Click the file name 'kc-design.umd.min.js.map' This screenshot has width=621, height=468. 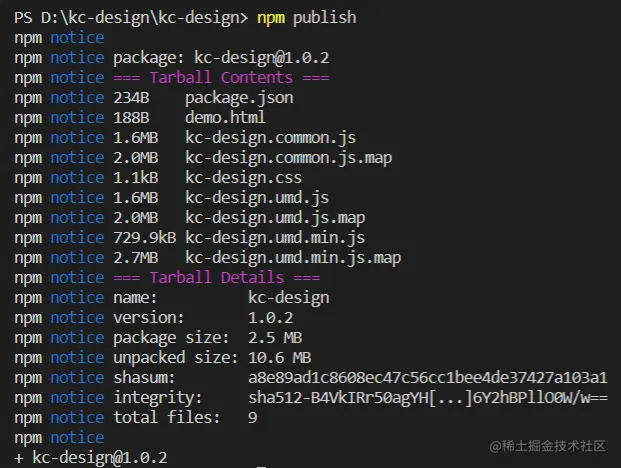tap(293, 258)
